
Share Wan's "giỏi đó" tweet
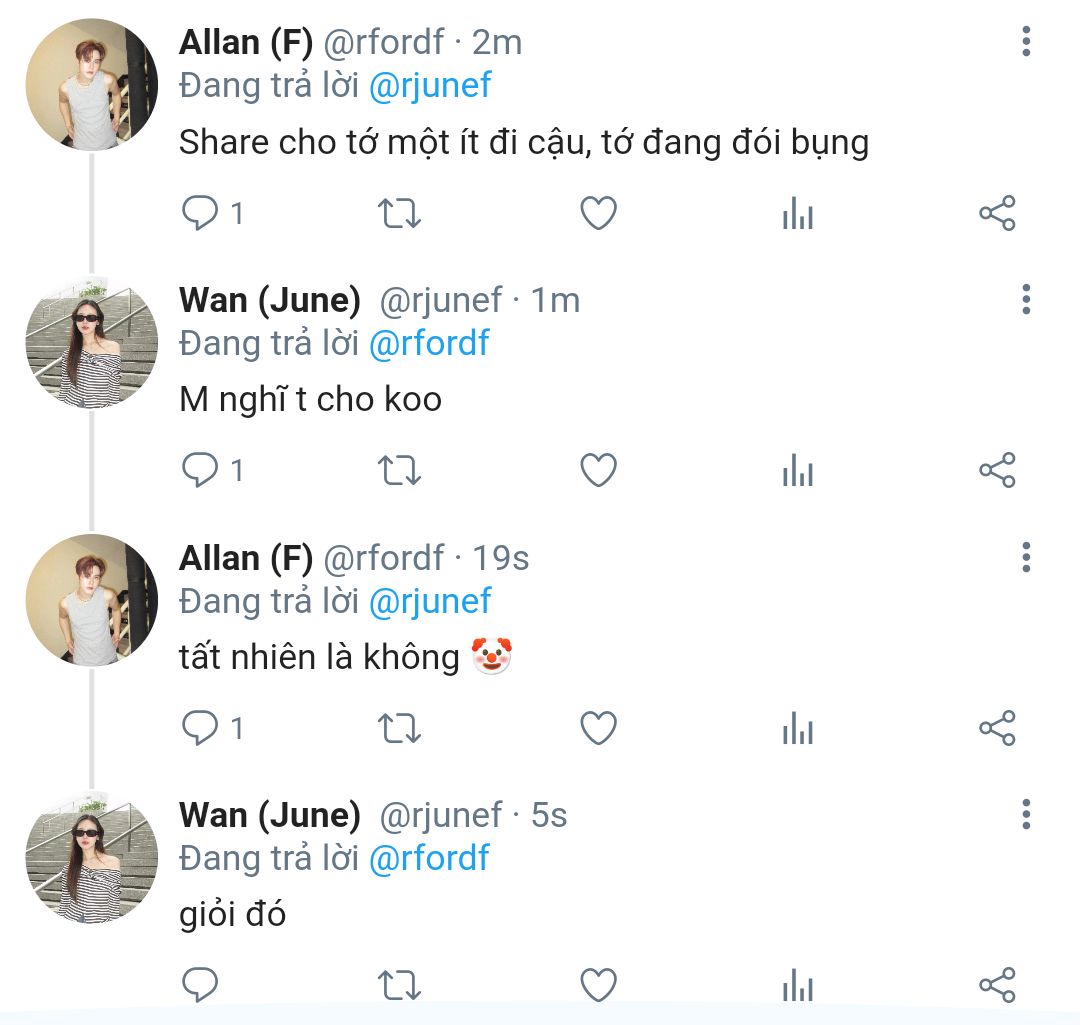coord(996,985)
